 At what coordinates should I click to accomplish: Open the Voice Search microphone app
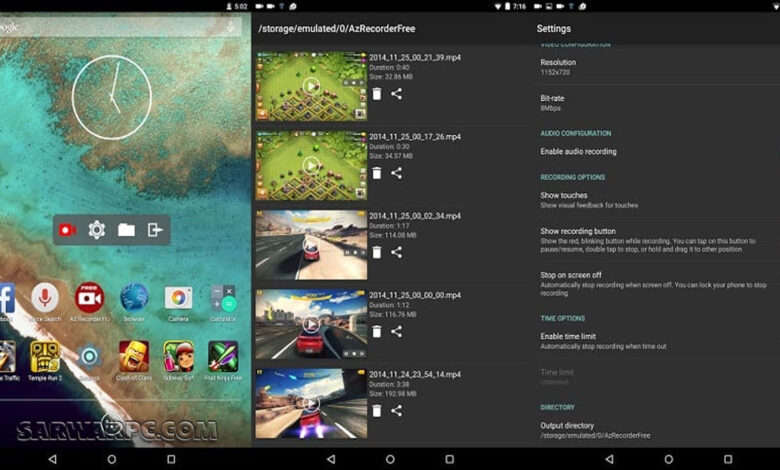coord(45,297)
